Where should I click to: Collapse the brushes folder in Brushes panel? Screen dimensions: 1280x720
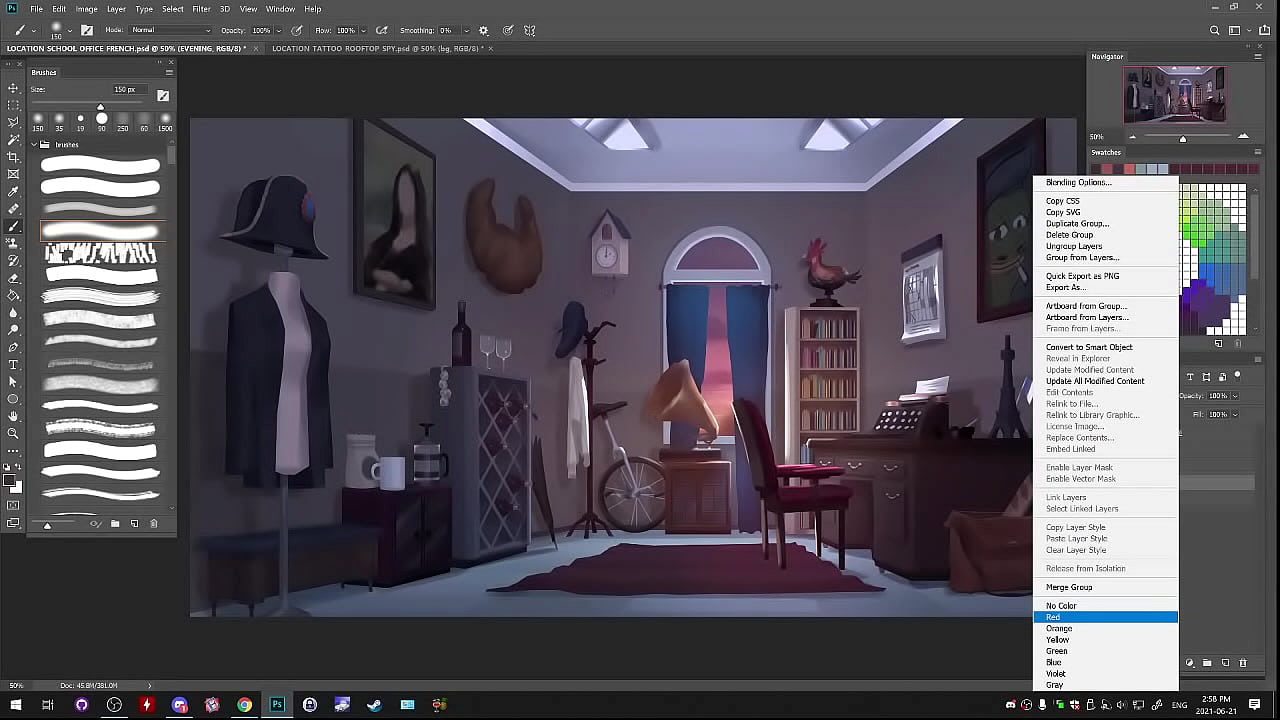tap(33, 145)
